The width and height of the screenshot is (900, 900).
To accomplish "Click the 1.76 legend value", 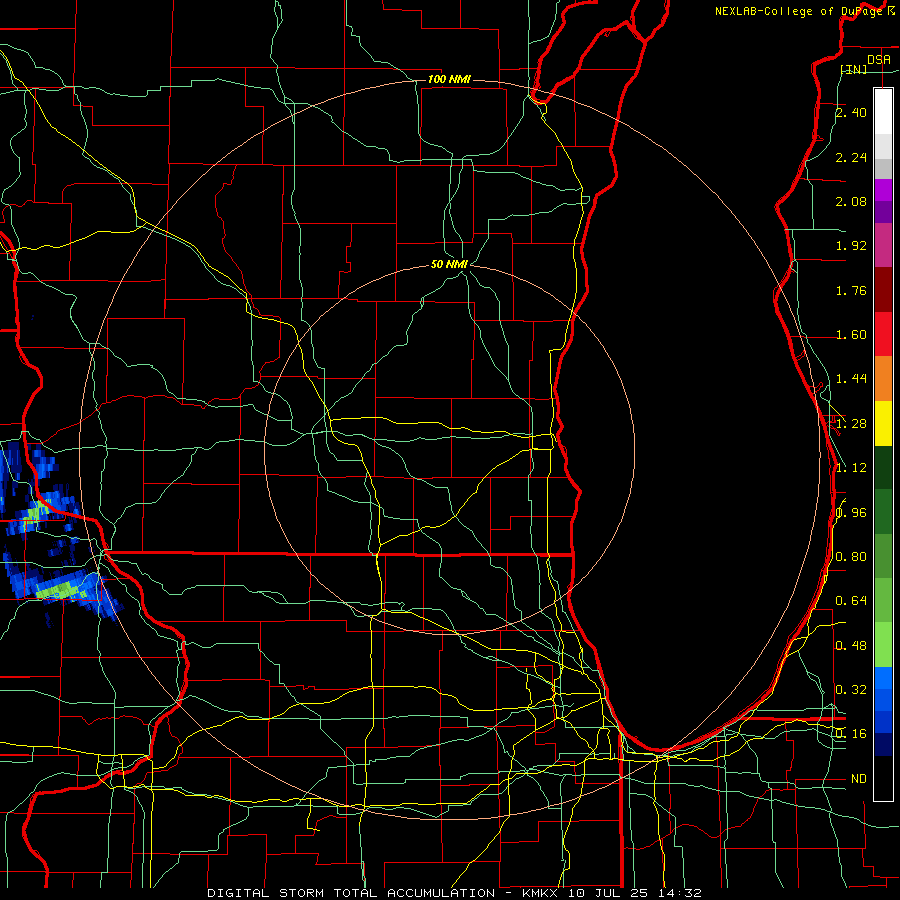I will click(x=851, y=290).
